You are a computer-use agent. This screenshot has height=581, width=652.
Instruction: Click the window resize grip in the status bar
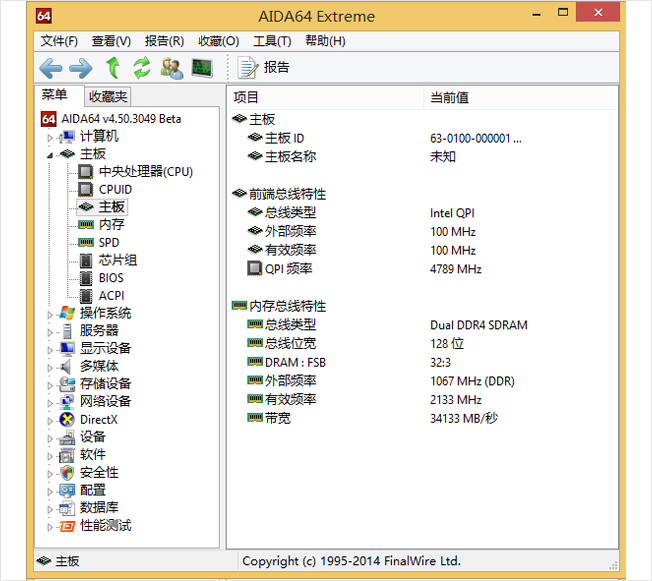tap(613, 565)
